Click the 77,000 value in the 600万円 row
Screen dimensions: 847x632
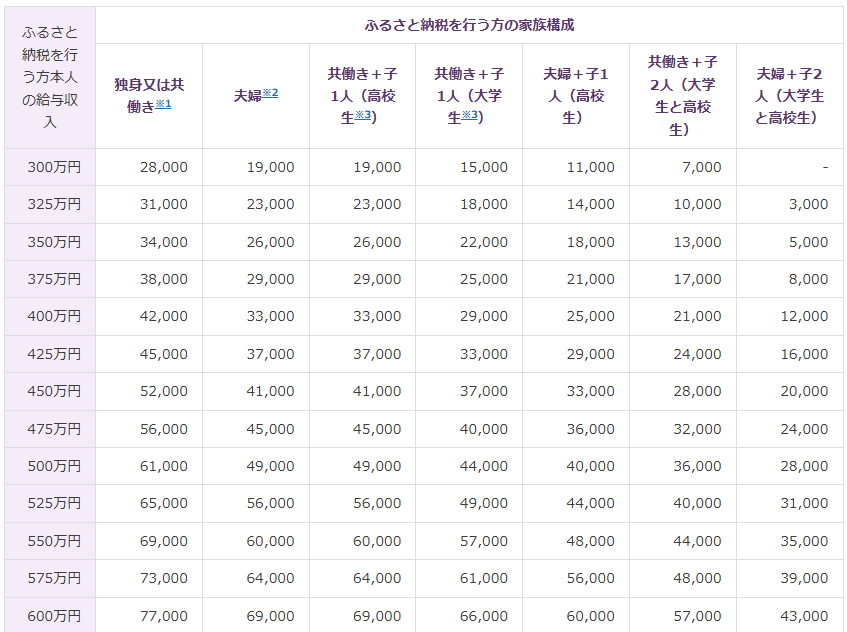[x=166, y=616]
